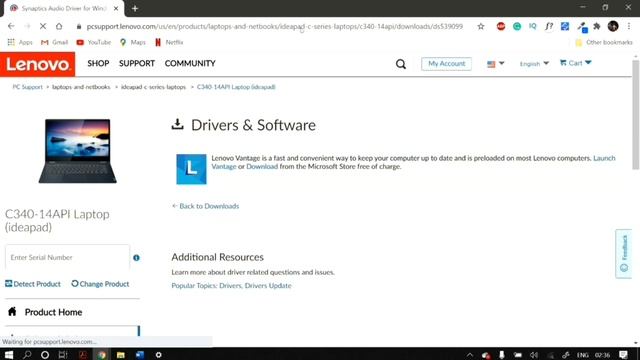Open the Gmail bookmark
Image resolution: width=640 pixels, height=360 pixels.
click(x=54, y=42)
